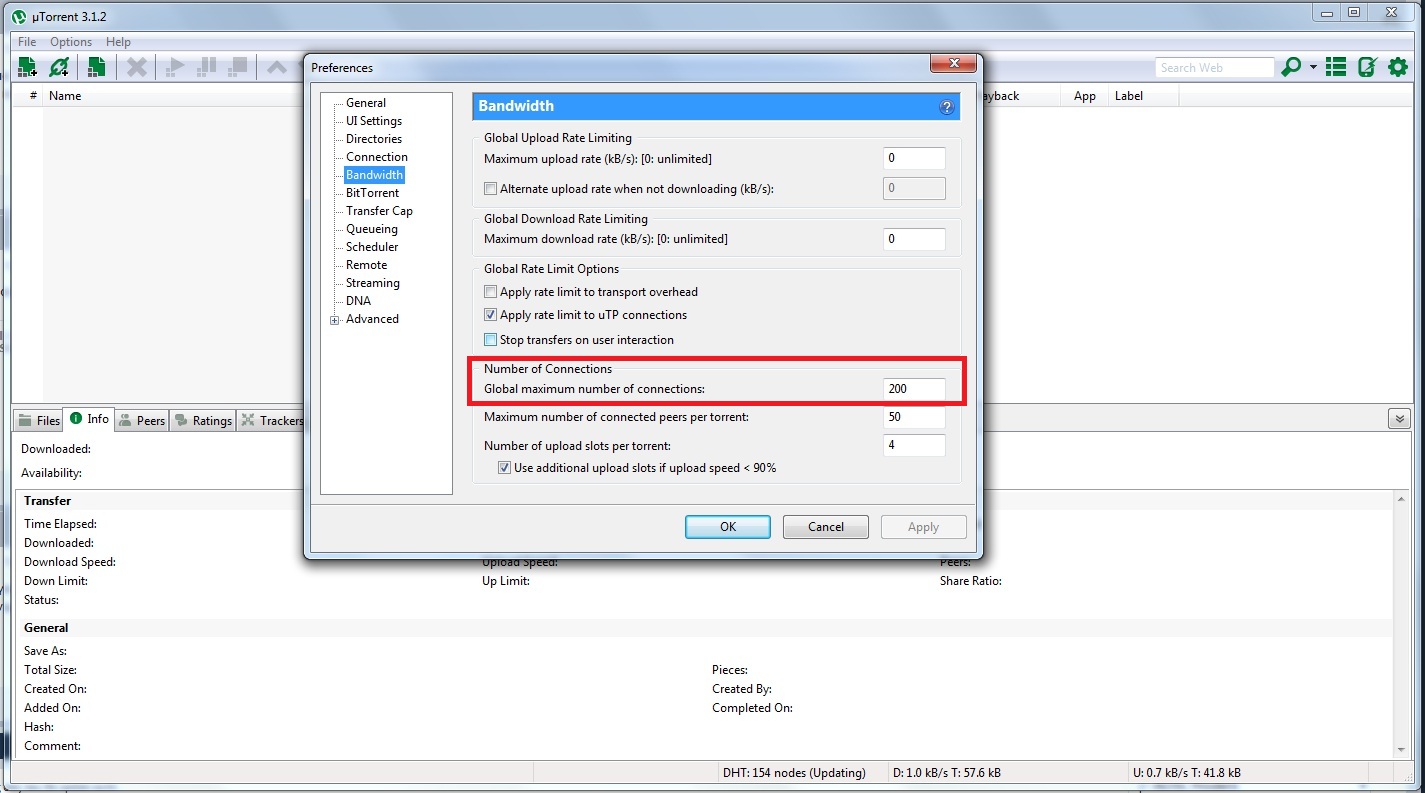
Task: Select Directories in preferences tree
Action: coord(374,139)
